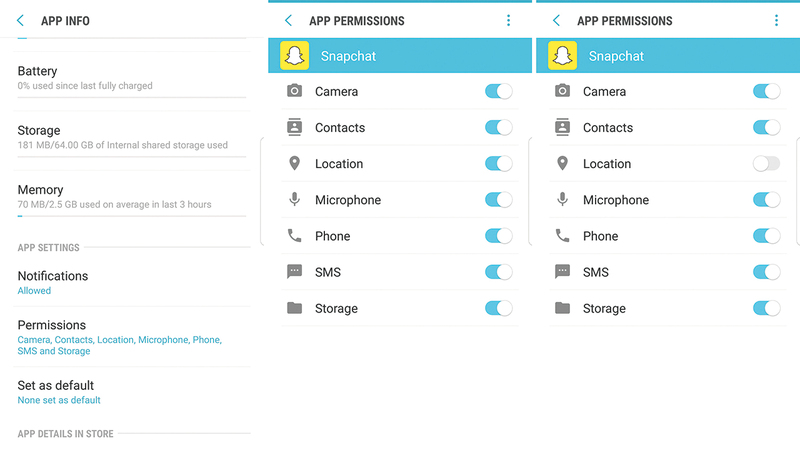Image resolution: width=800 pixels, height=450 pixels.
Task: Click the Storage folder icon in middle panel
Action: click(x=294, y=308)
